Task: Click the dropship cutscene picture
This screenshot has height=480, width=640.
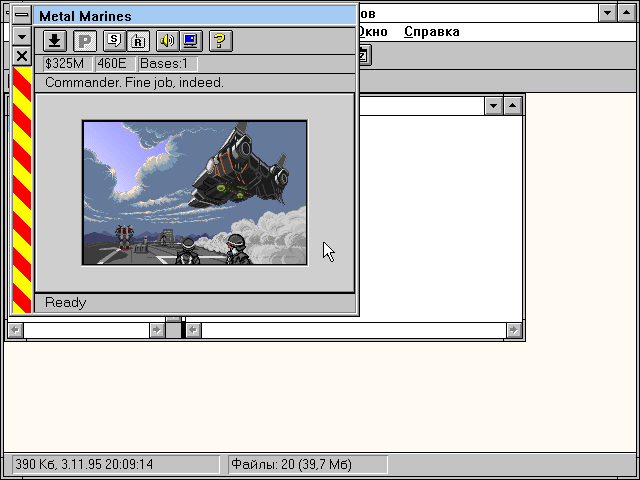Action: (x=195, y=193)
